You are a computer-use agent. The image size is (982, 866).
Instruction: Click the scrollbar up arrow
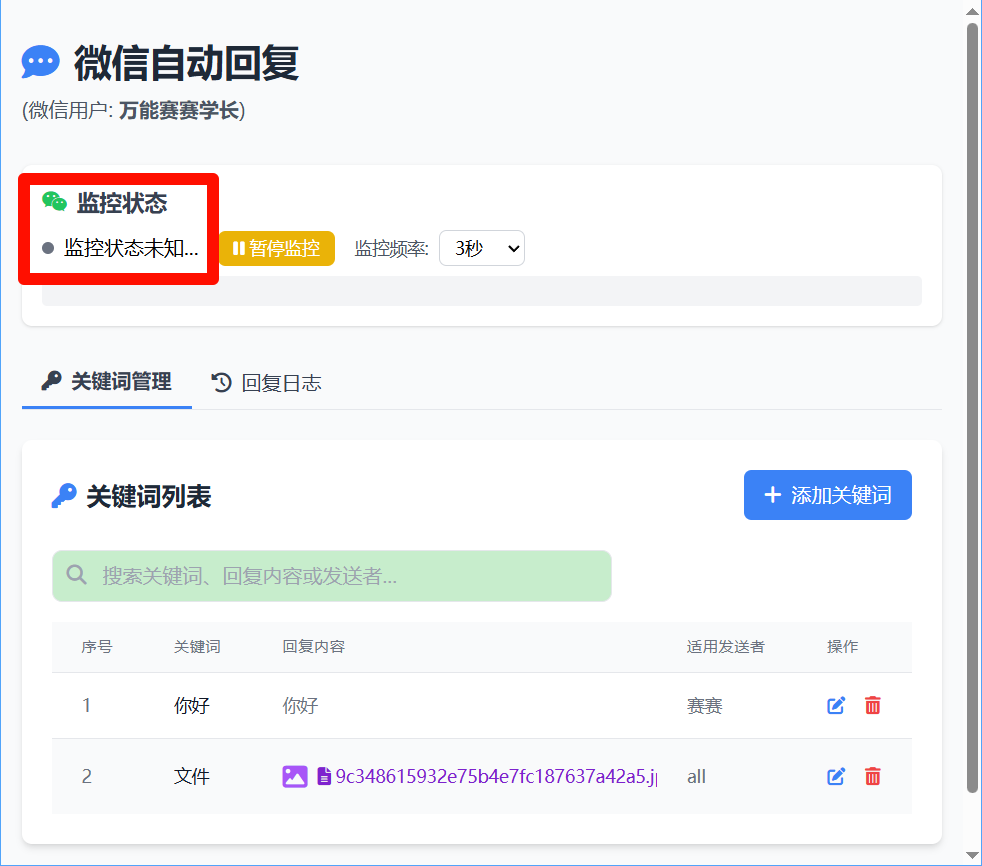(972, 11)
